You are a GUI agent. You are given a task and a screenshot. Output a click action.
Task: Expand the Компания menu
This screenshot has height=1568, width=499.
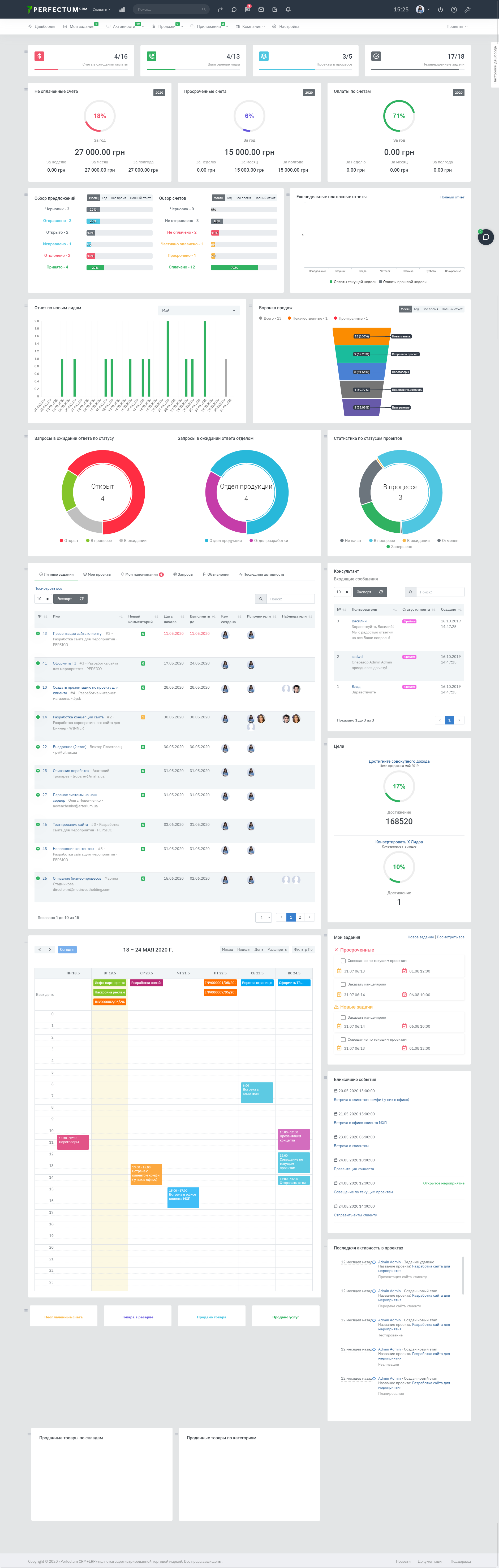coord(250,27)
